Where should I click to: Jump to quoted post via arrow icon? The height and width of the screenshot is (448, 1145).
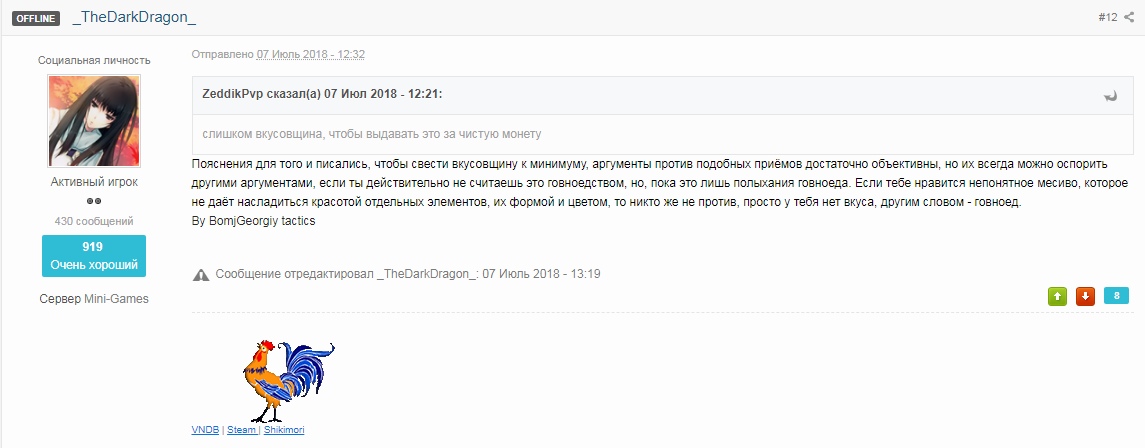(x=1111, y=96)
